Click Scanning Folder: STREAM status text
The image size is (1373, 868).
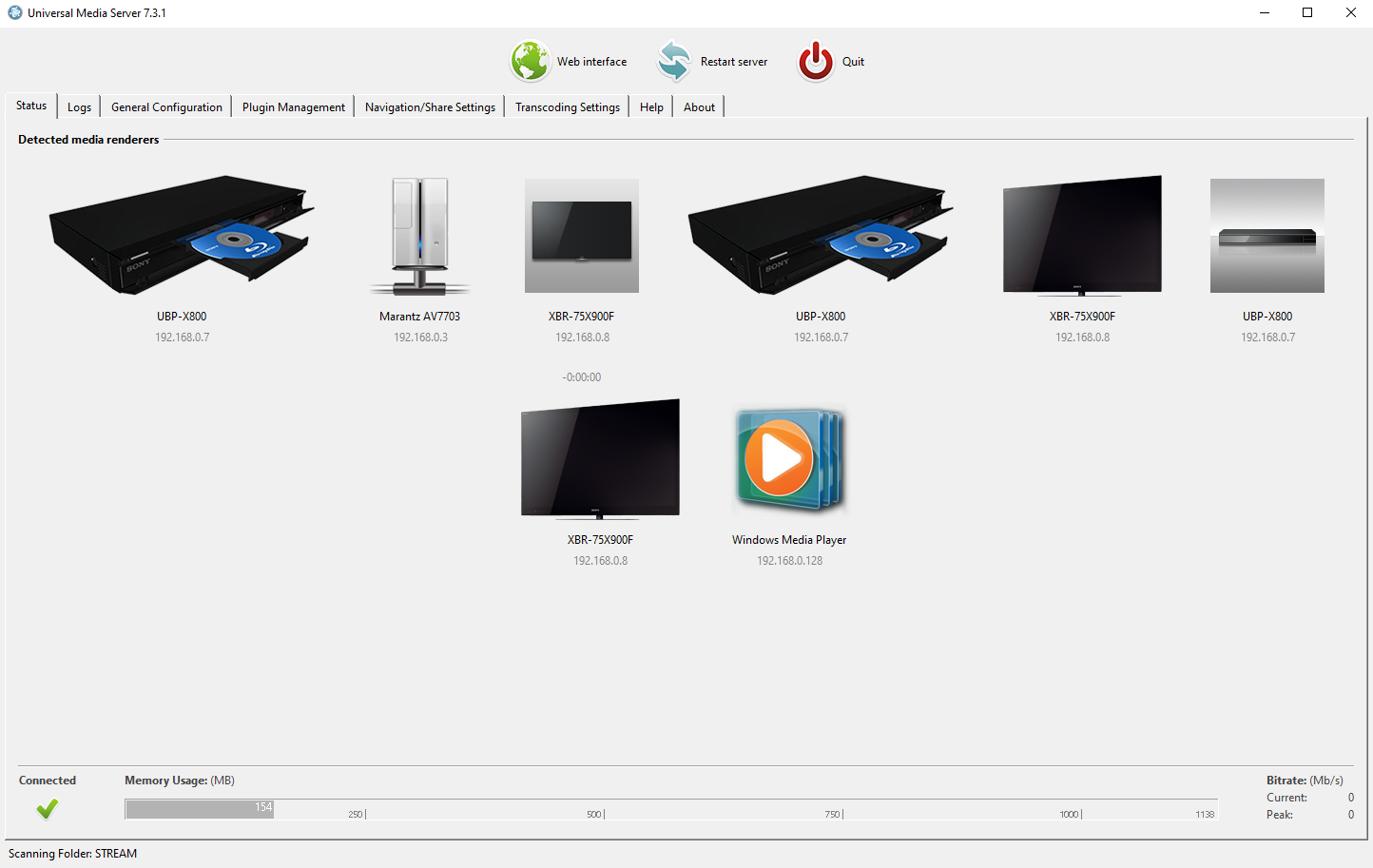[72, 854]
